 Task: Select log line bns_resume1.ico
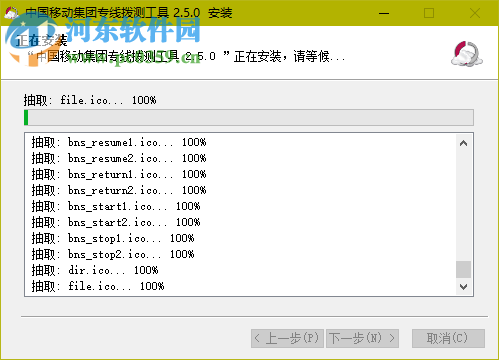[x=119, y=142]
